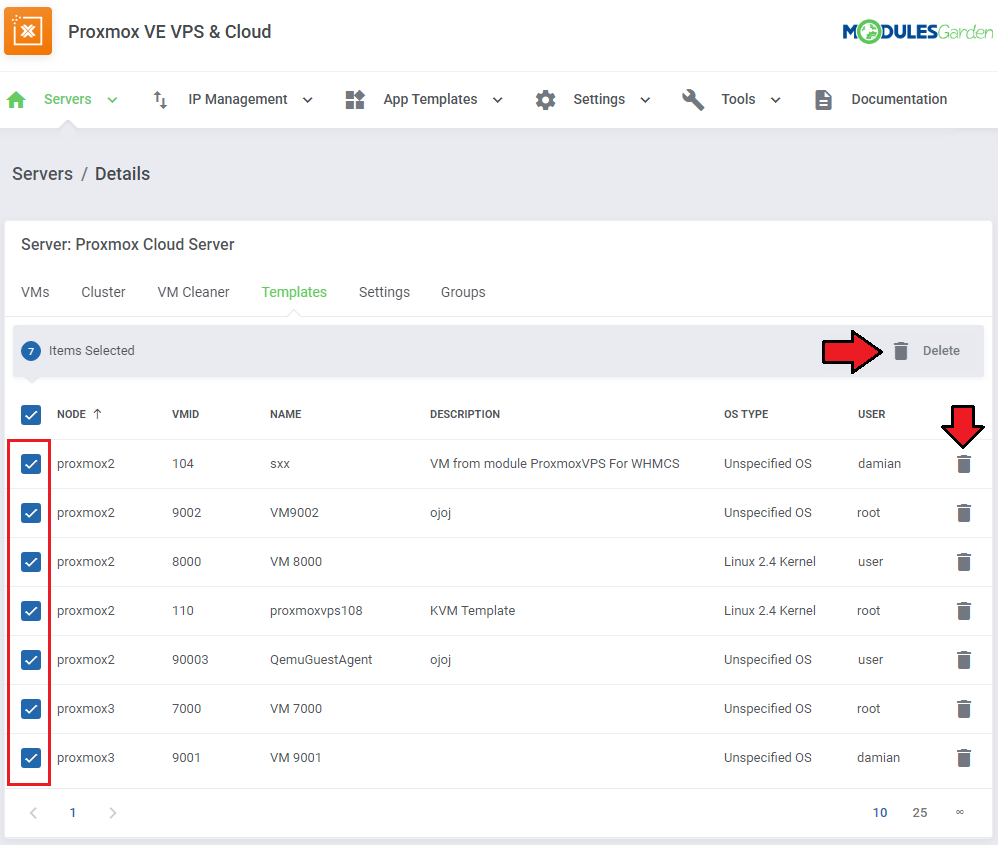Delete template QemuGuestAgent via trash icon
Screen dimensions: 998x845
pyautogui.click(x=964, y=660)
